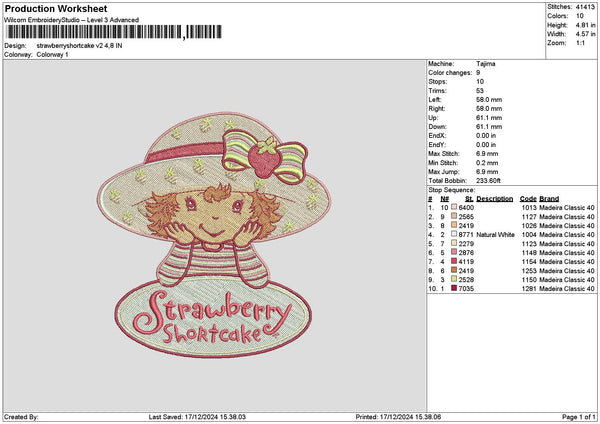Click the Madeira Classic 40 brand for code 1013
The width and height of the screenshot is (600, 424).
tap(567, 207)
